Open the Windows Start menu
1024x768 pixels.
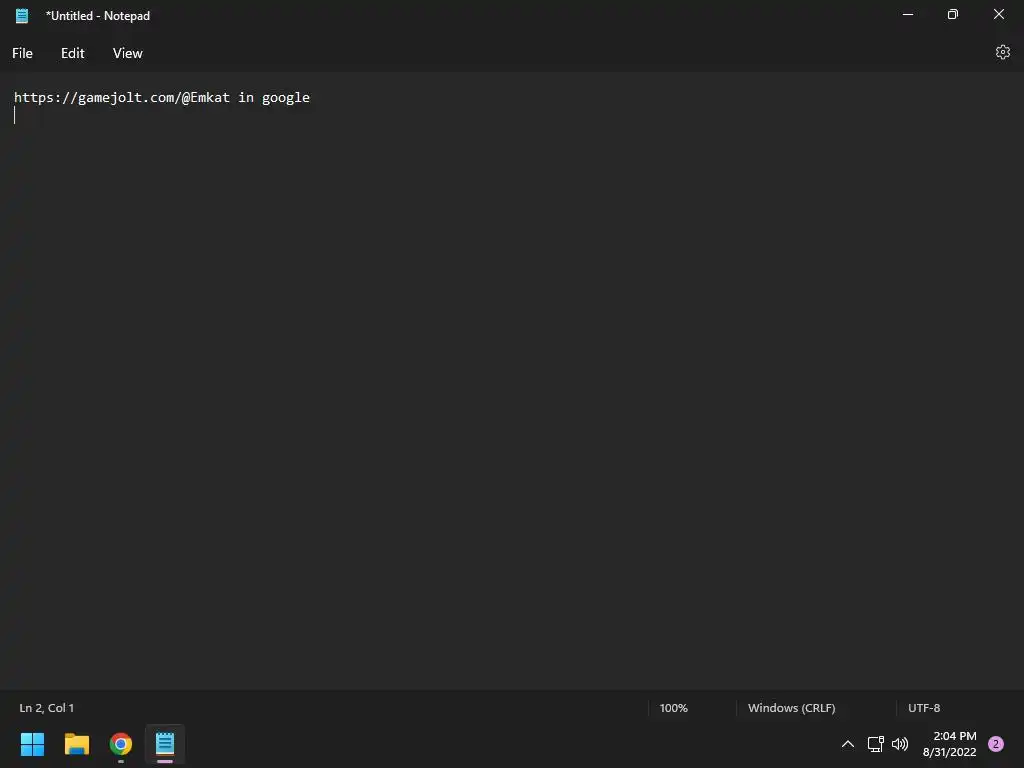[32, 744]
